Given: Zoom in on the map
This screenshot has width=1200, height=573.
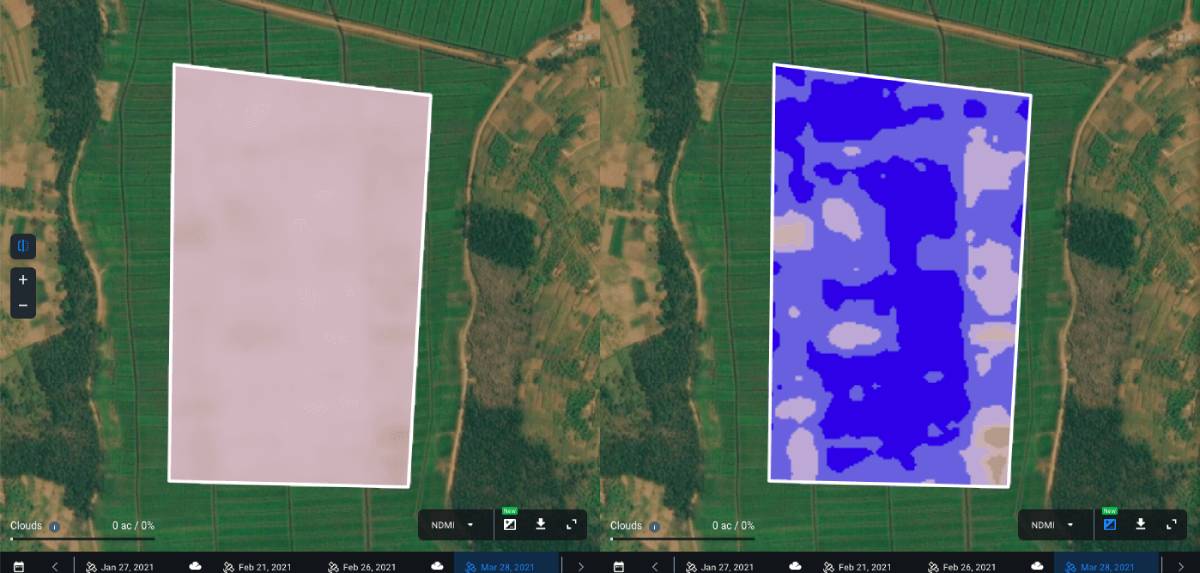Looking at the screenshot, I should (x=23, y=280).
